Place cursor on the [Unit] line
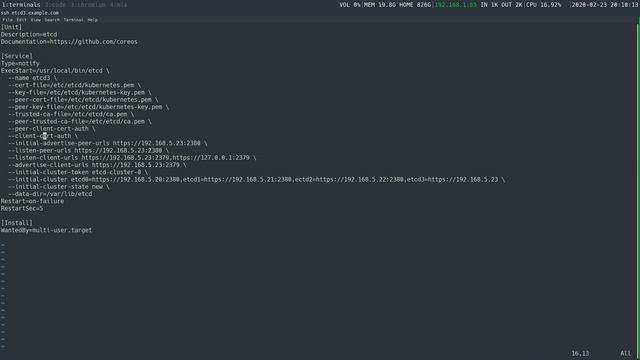The width and height of the screenshot is (640, 360). pos(11,27)
